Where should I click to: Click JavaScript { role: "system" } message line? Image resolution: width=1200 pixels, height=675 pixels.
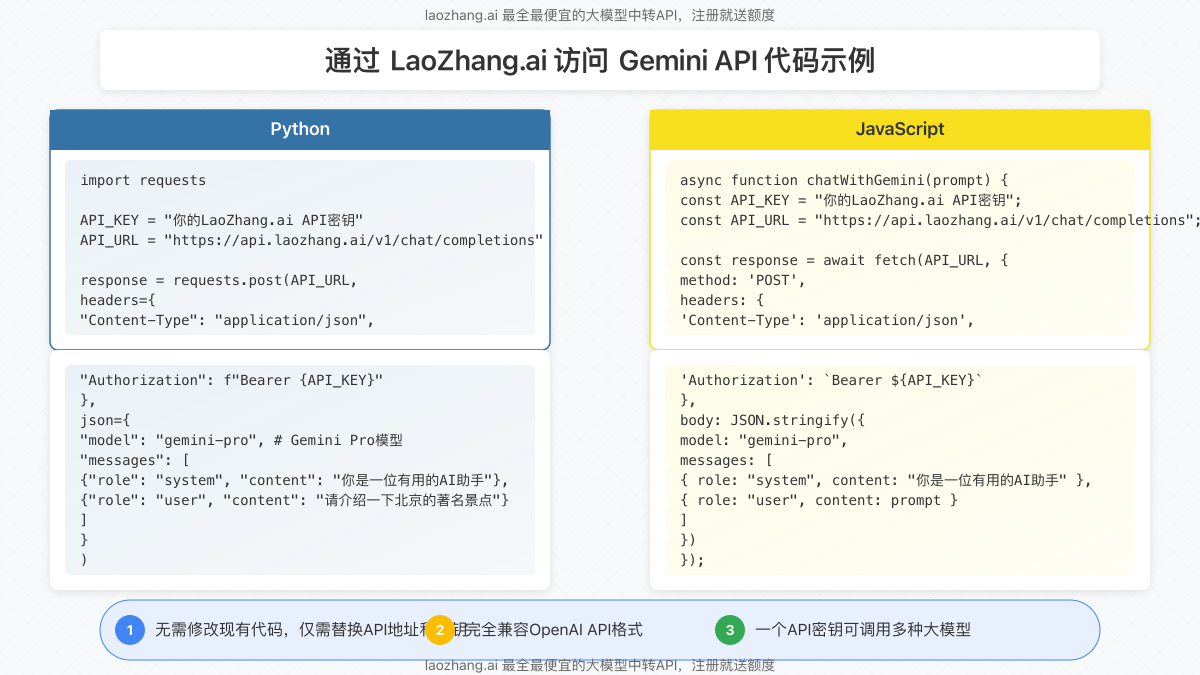pos(886,480)
